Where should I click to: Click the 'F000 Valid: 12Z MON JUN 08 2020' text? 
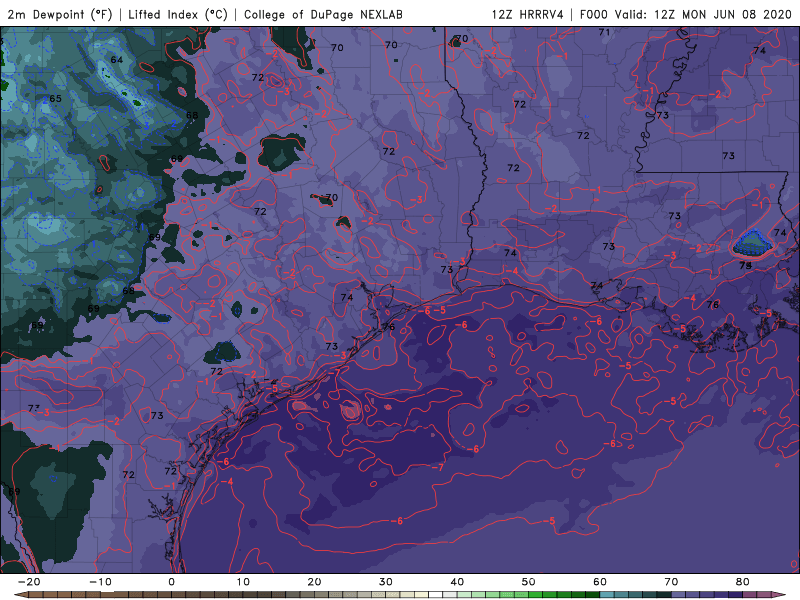click(x=685, y=14)
